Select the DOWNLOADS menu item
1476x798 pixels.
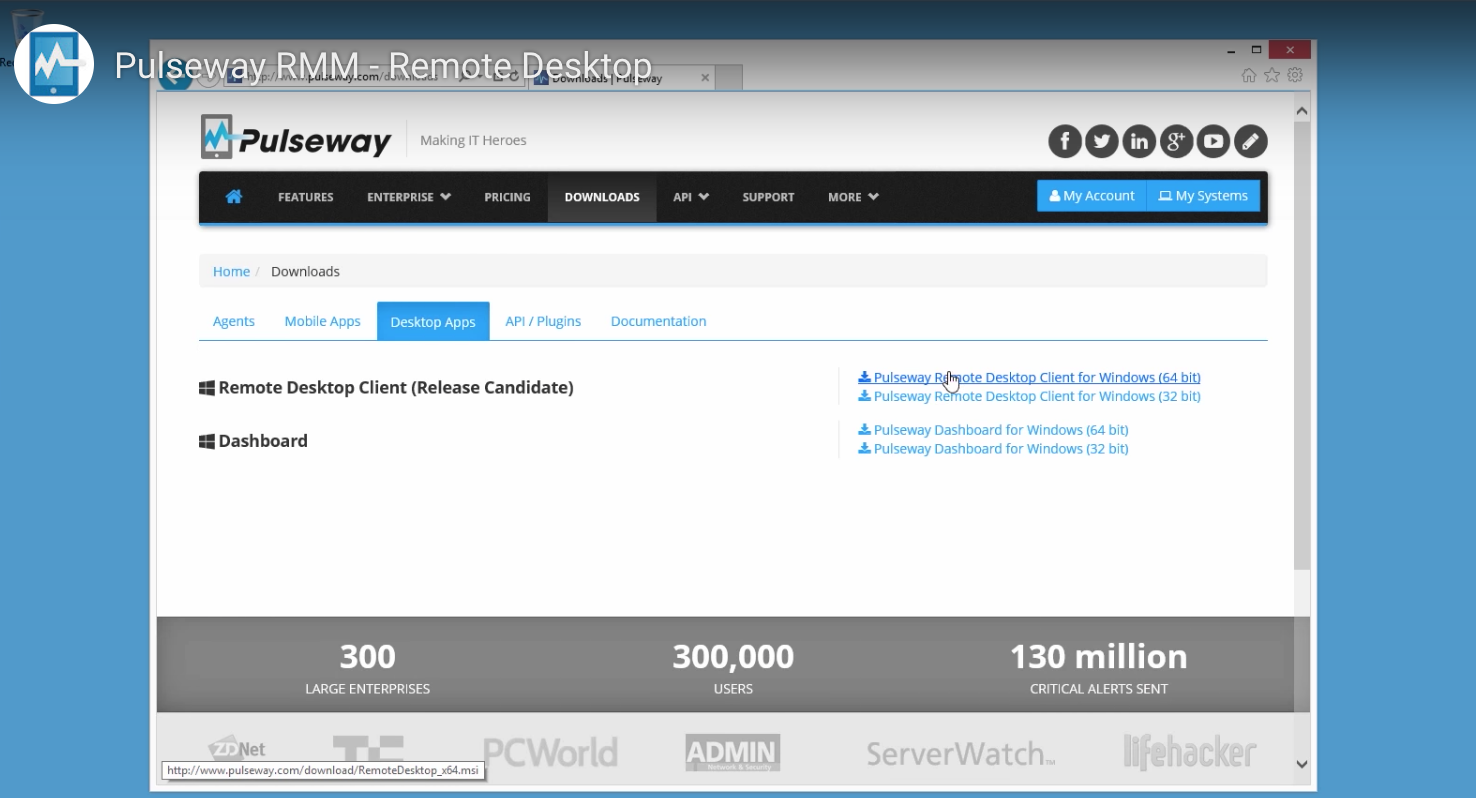(x=602, y=197)
